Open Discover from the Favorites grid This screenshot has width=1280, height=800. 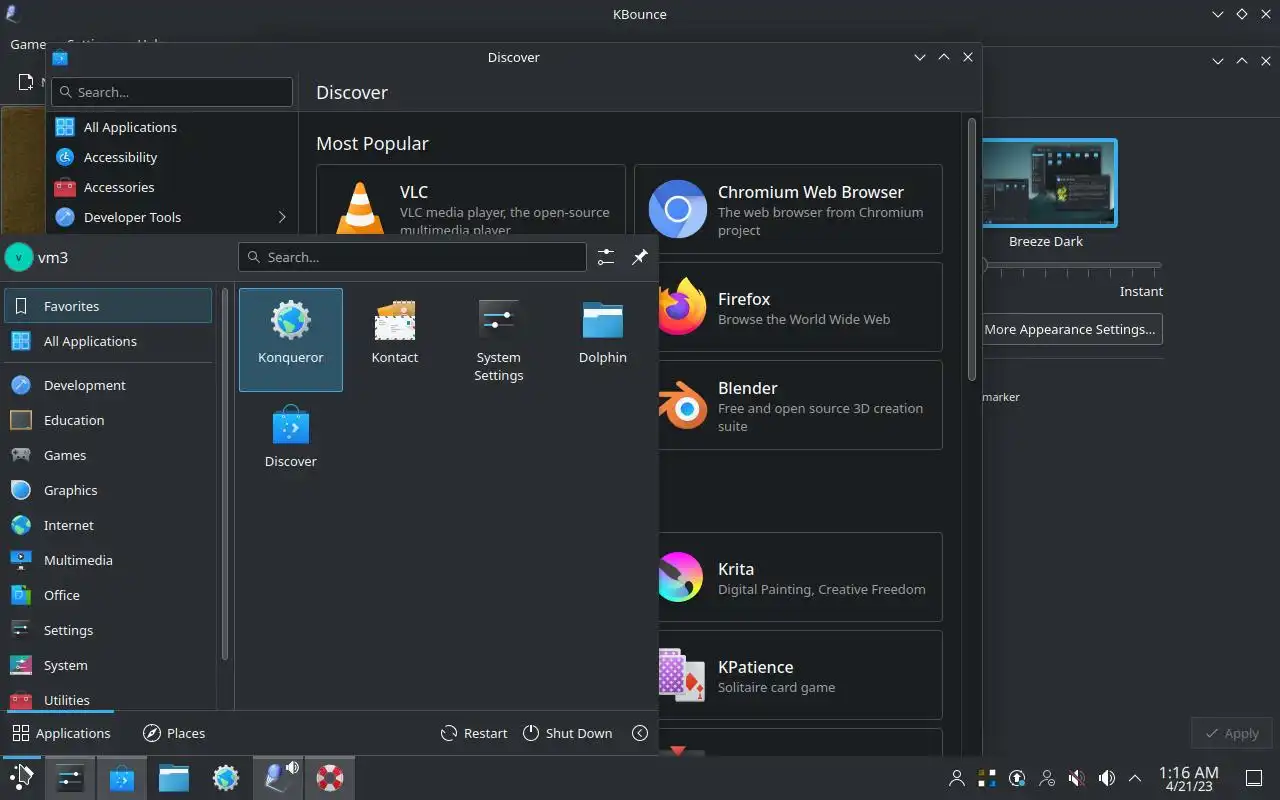[x=291, y=444]
